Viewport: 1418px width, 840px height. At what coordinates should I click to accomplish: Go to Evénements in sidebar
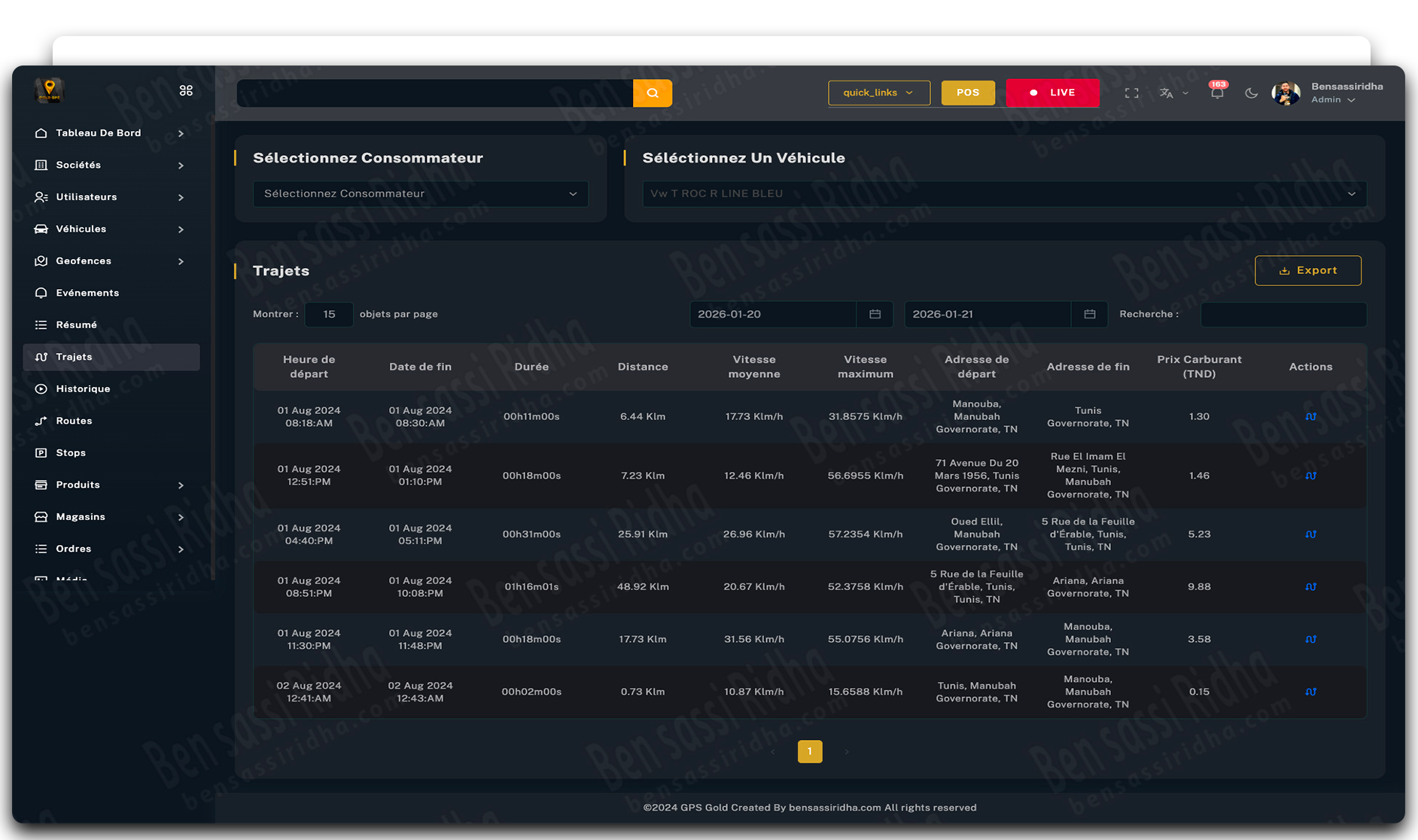pos(87,294)
